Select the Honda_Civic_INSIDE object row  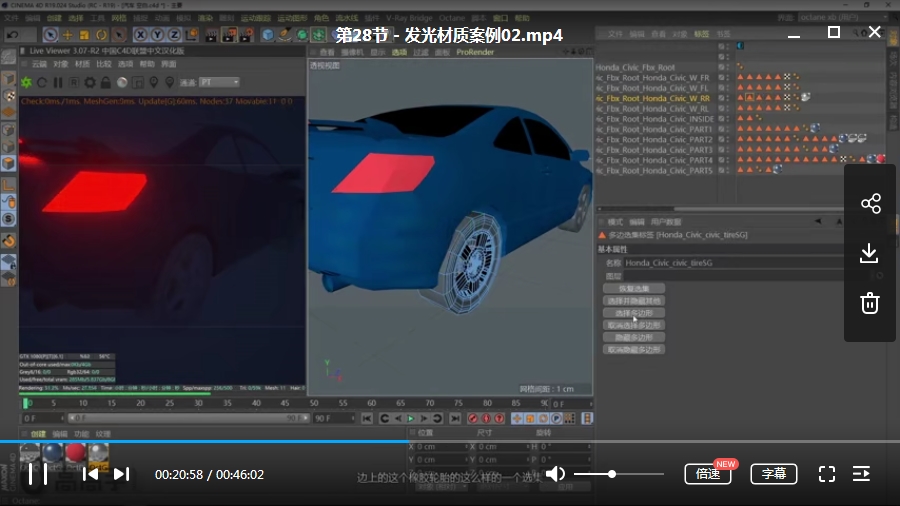(655, 119)
